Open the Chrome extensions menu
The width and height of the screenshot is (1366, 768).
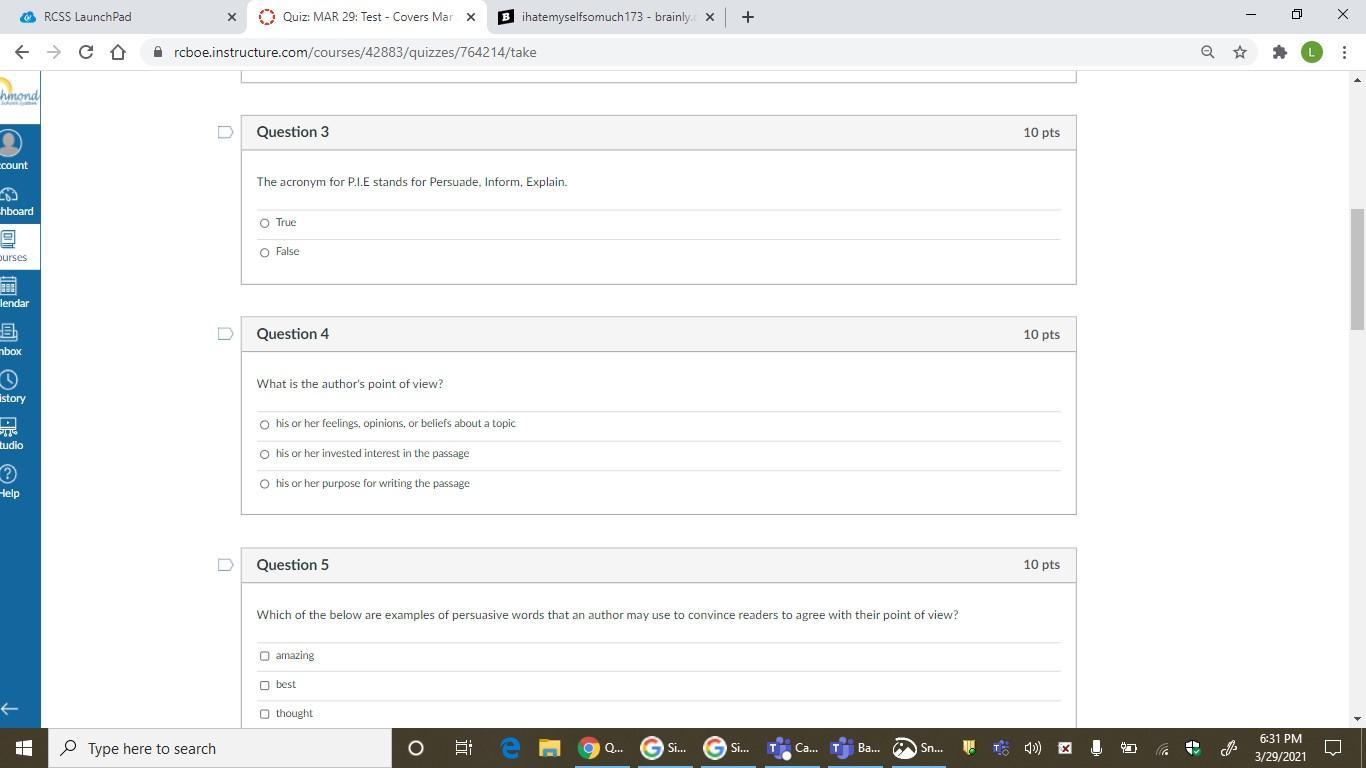pos(1279,52)
